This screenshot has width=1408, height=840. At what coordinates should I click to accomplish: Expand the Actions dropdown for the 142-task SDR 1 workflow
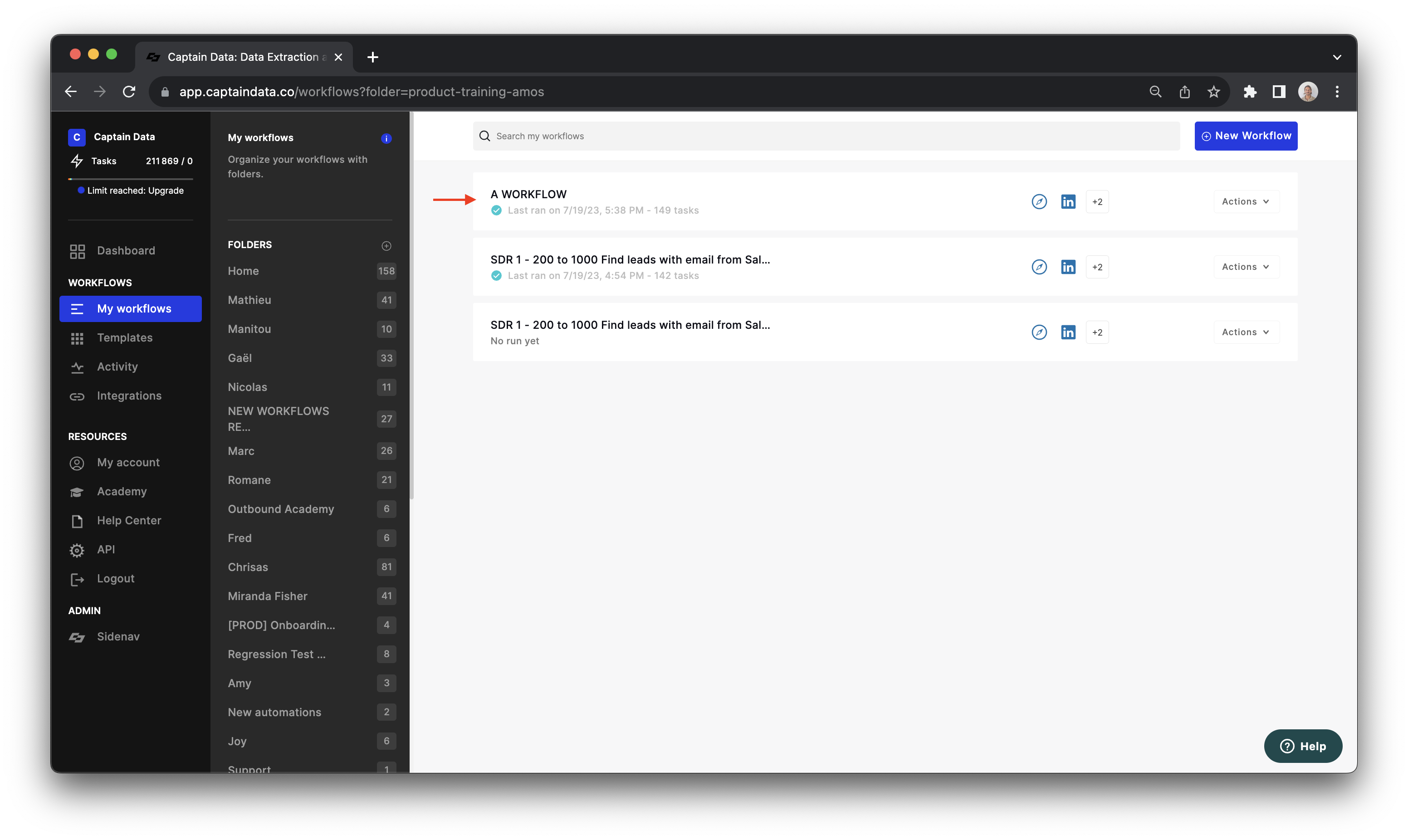click(x=1246, y=267)
